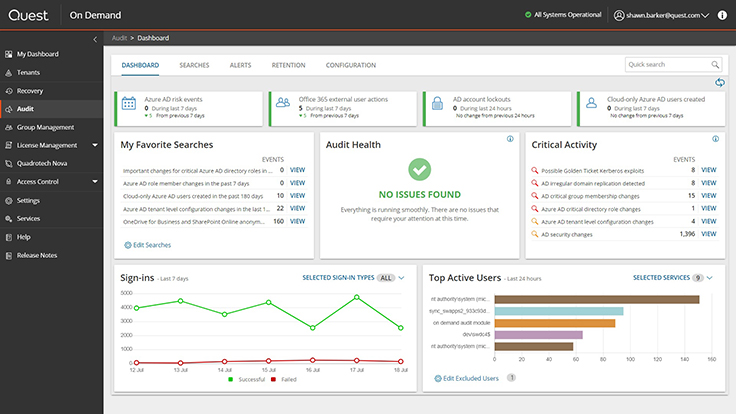Switch to the Dashboard tab
Screen dimensions: 736x414
tap(140, 65)
